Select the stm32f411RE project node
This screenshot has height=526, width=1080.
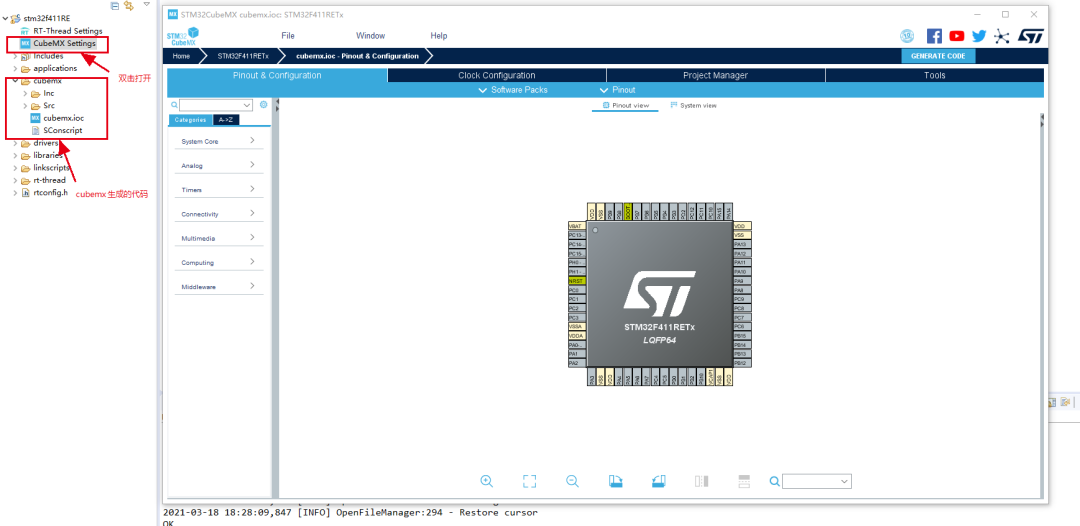click(x=45, y=19)
